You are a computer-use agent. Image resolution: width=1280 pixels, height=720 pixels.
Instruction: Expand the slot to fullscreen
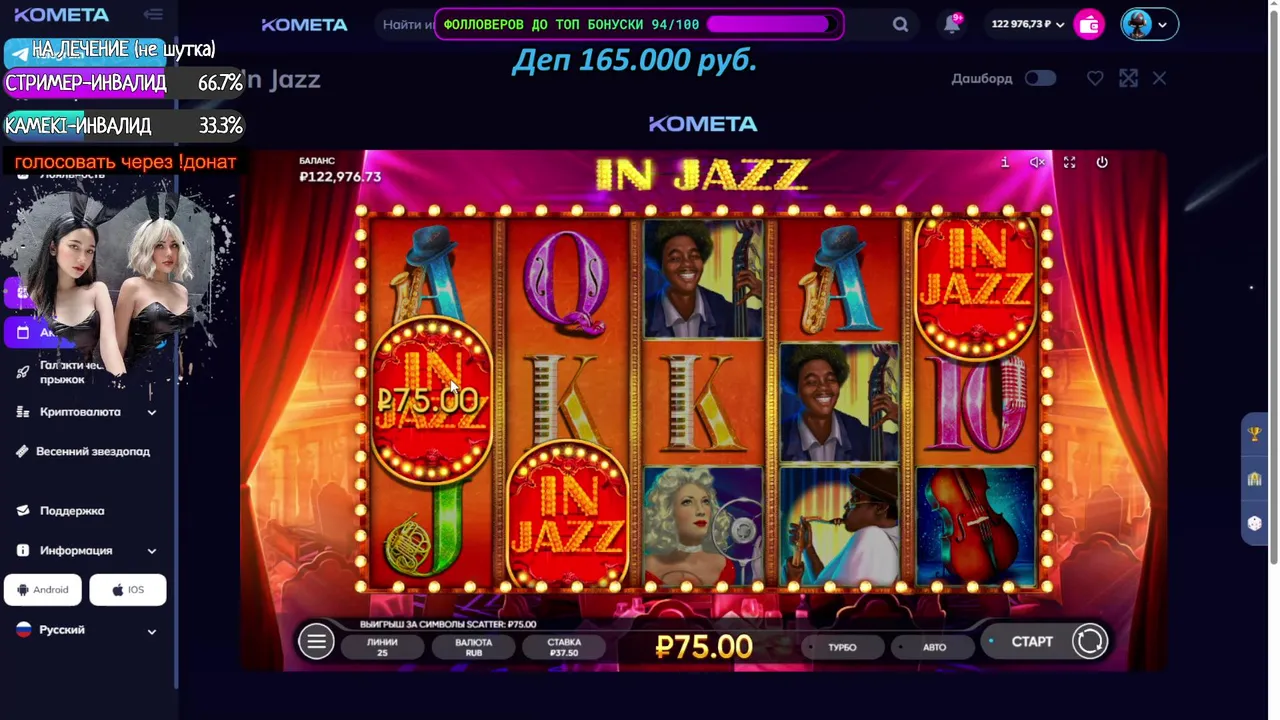tap(1069, 162)
